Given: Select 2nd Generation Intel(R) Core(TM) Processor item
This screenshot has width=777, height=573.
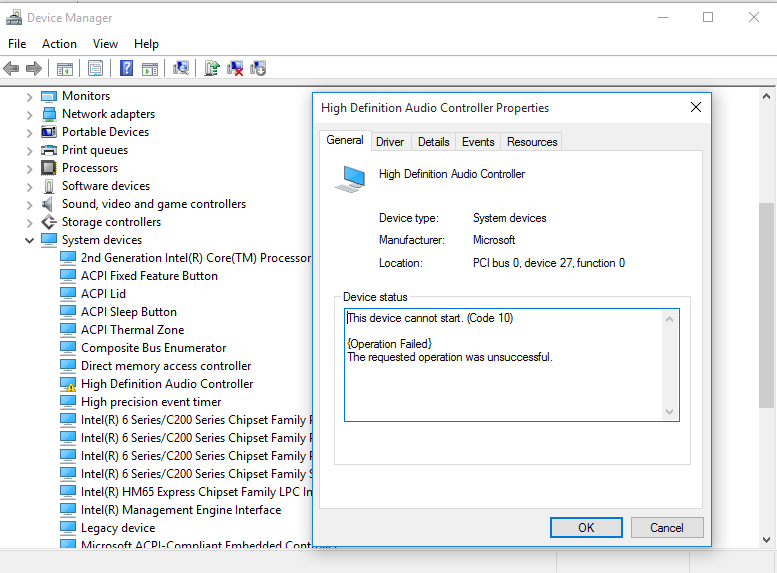Looking at the screenshot, I should pyautogui.click(x=196, y=258).
